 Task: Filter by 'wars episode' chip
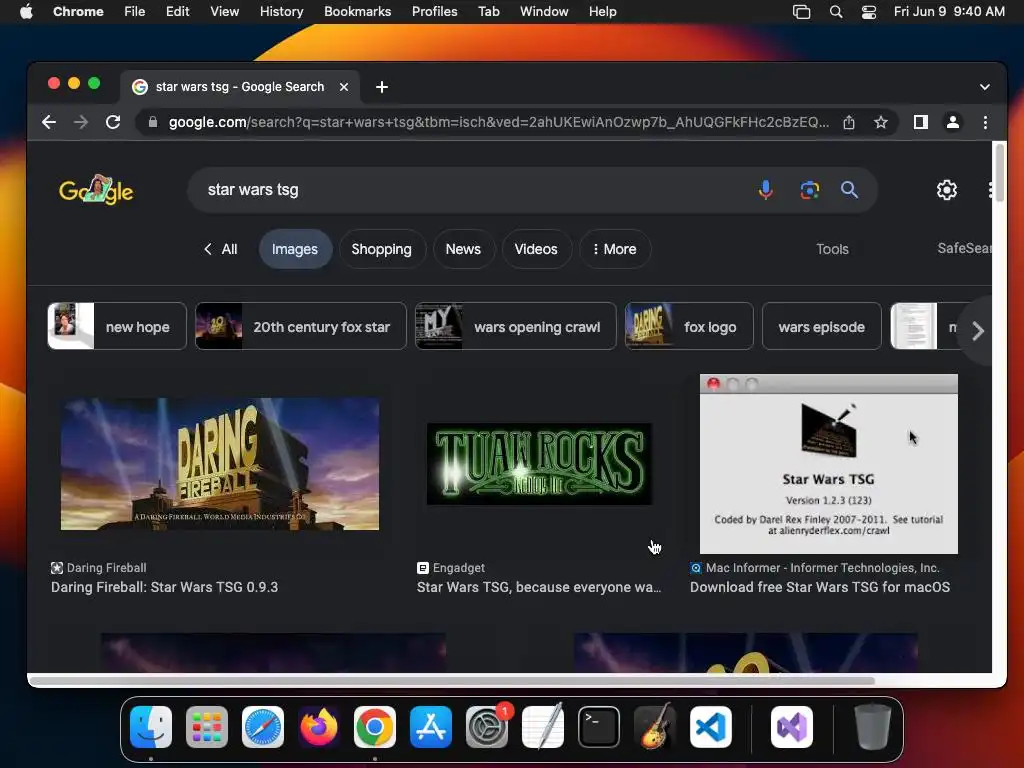coord(822,327)
